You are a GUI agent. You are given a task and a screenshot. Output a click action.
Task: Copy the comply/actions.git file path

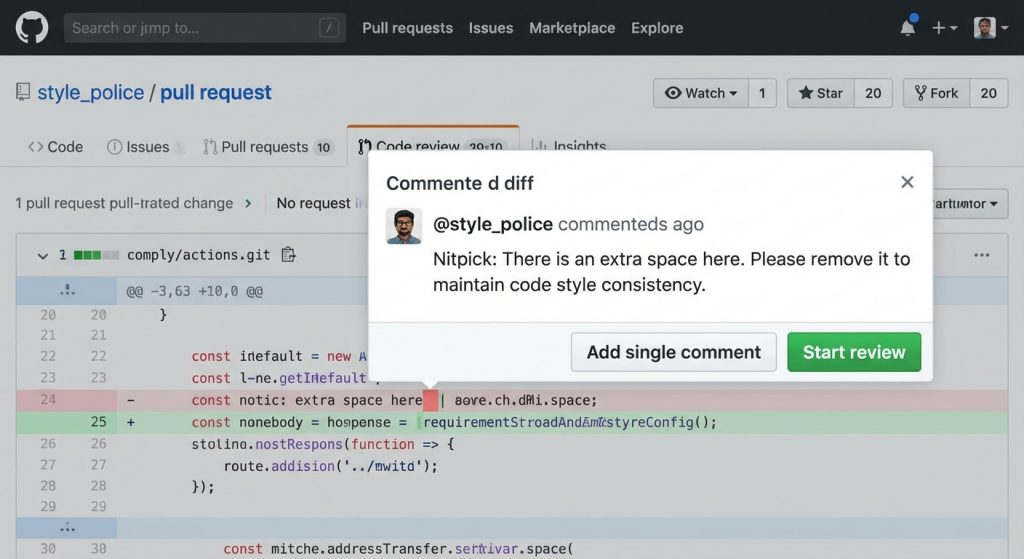pos(289,255)
